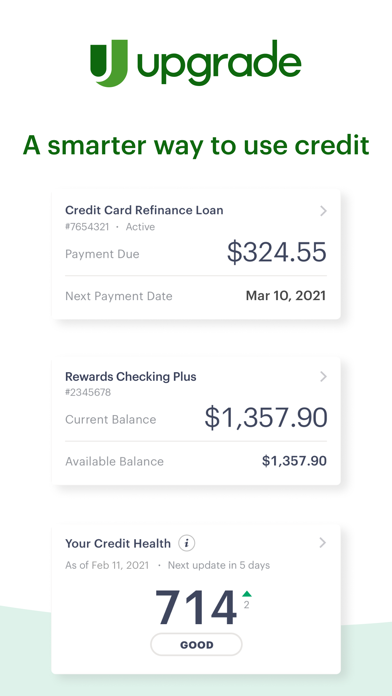Click the A smarter way to use credit headline
Image resolution: width=392 pixels, height=696 pixels.
pyautogui.click(x=196, y=145)
